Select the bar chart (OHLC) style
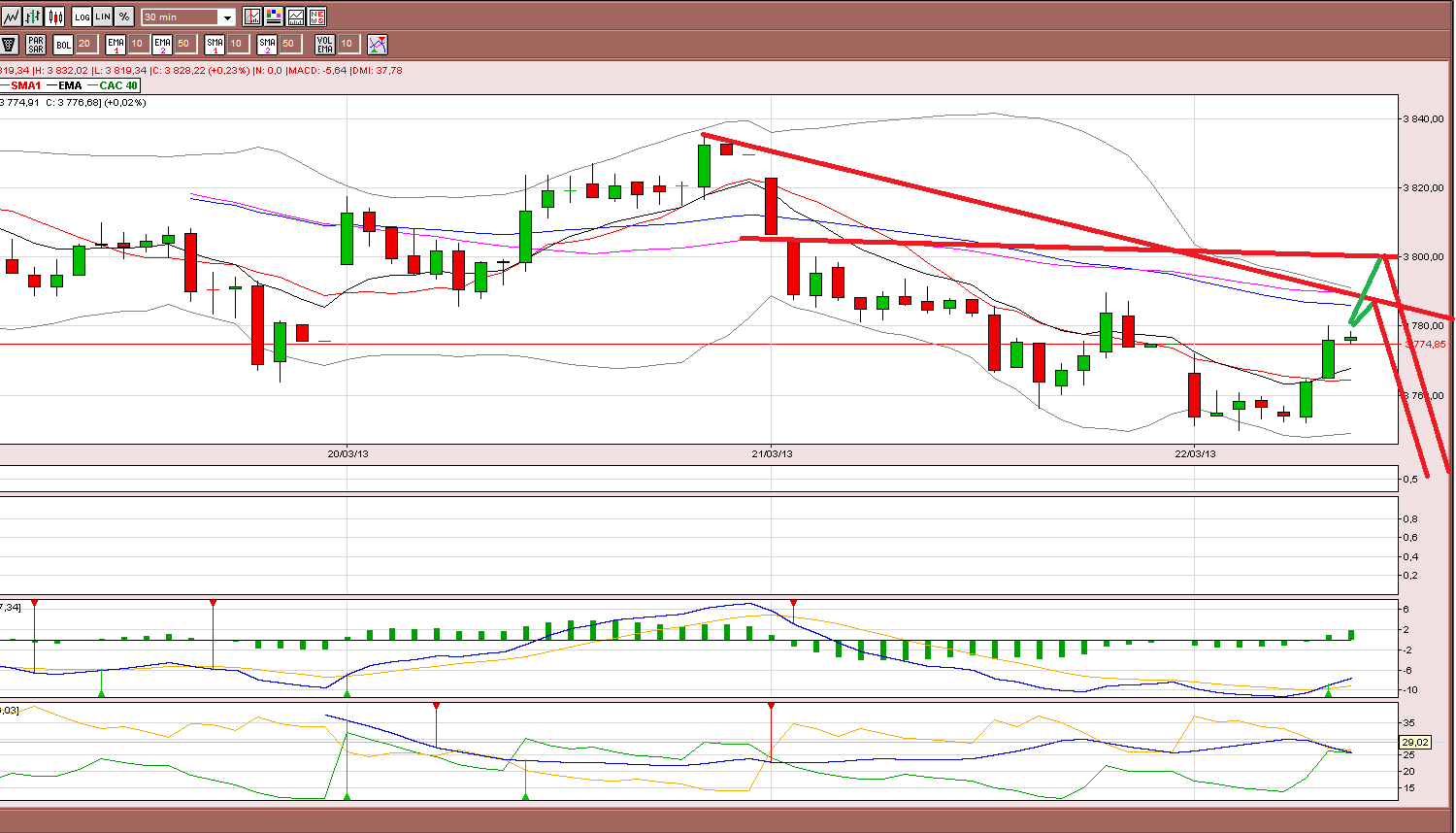 click(33, 17)
